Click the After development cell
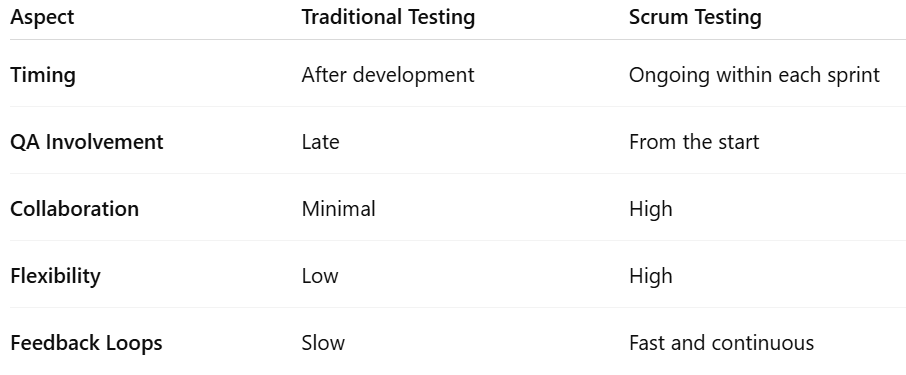The height and width of the screenshot is (375, 906). pos(388,75)
